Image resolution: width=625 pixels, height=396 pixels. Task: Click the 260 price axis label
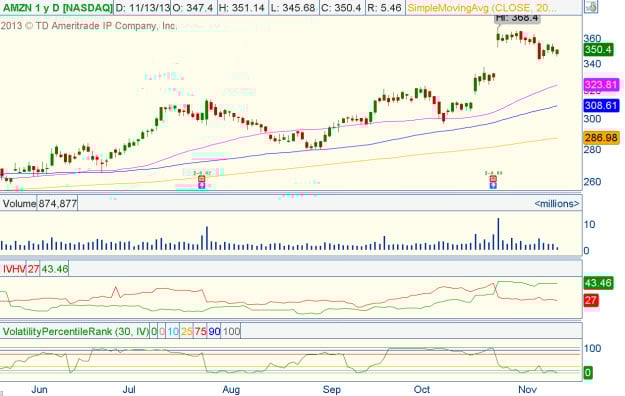tap(592, 181)
